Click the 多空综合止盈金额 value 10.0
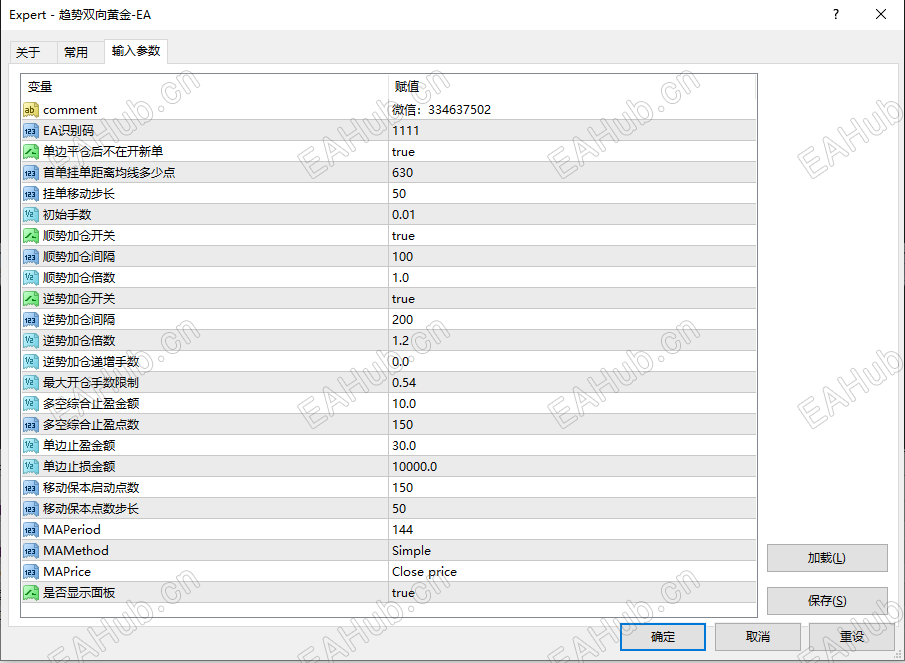Image resolution: width=905 pixels, height=663 pixels. tap(404, 404)
